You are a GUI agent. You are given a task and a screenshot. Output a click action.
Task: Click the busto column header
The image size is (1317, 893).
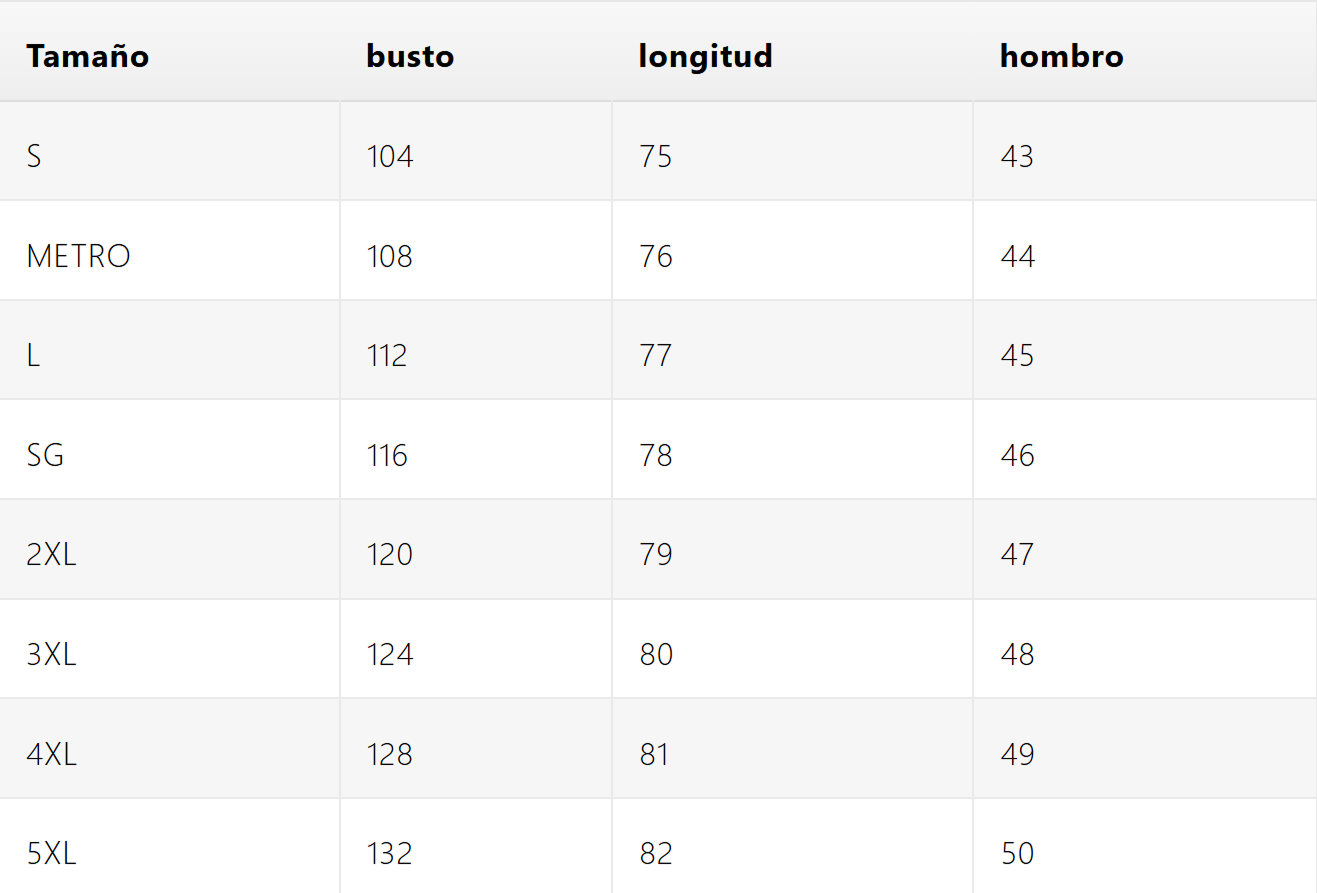click(410, 56)
